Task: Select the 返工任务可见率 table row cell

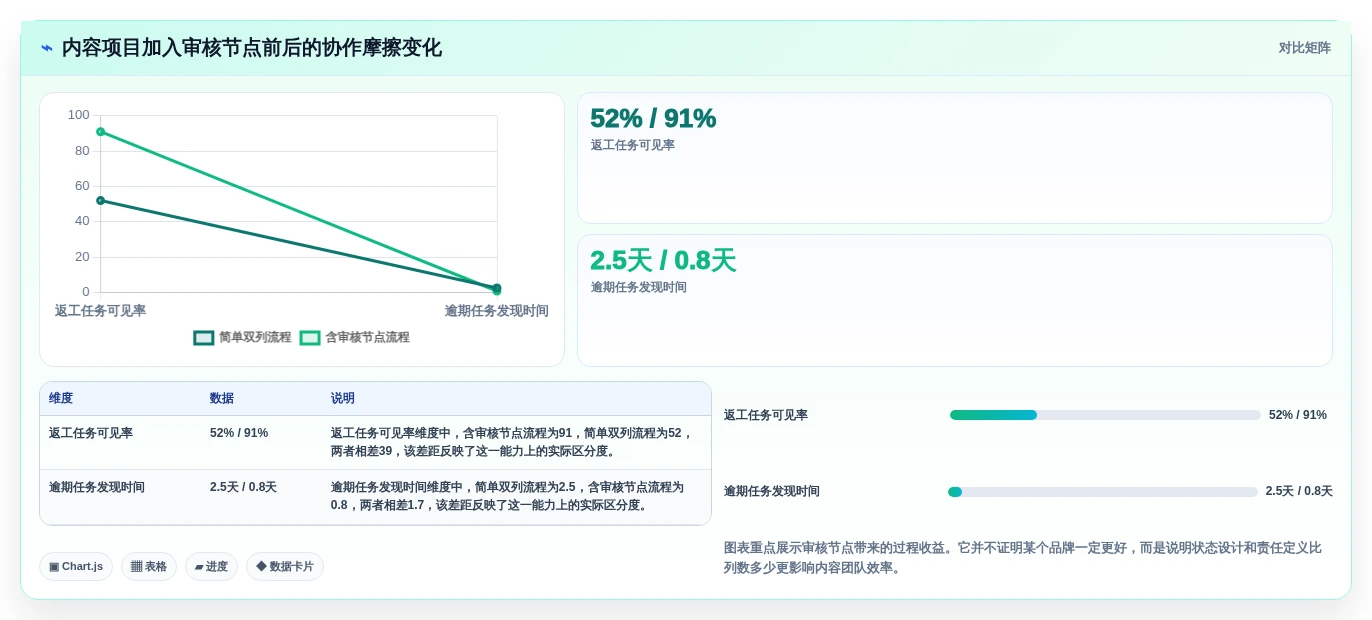Action: (x=91, y=433)
